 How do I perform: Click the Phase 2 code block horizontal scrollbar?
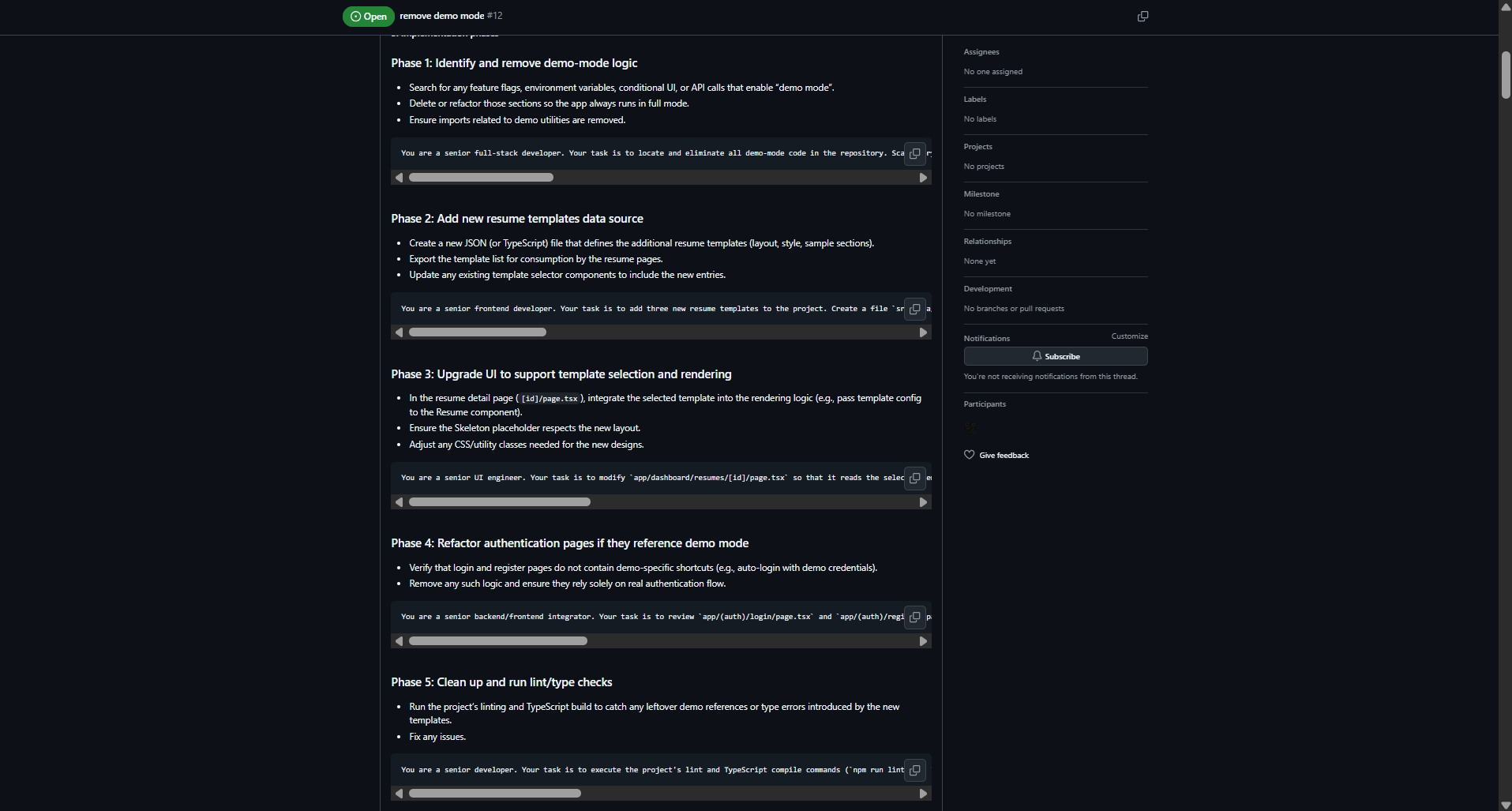pyautogui.click(x=478, y=332)
